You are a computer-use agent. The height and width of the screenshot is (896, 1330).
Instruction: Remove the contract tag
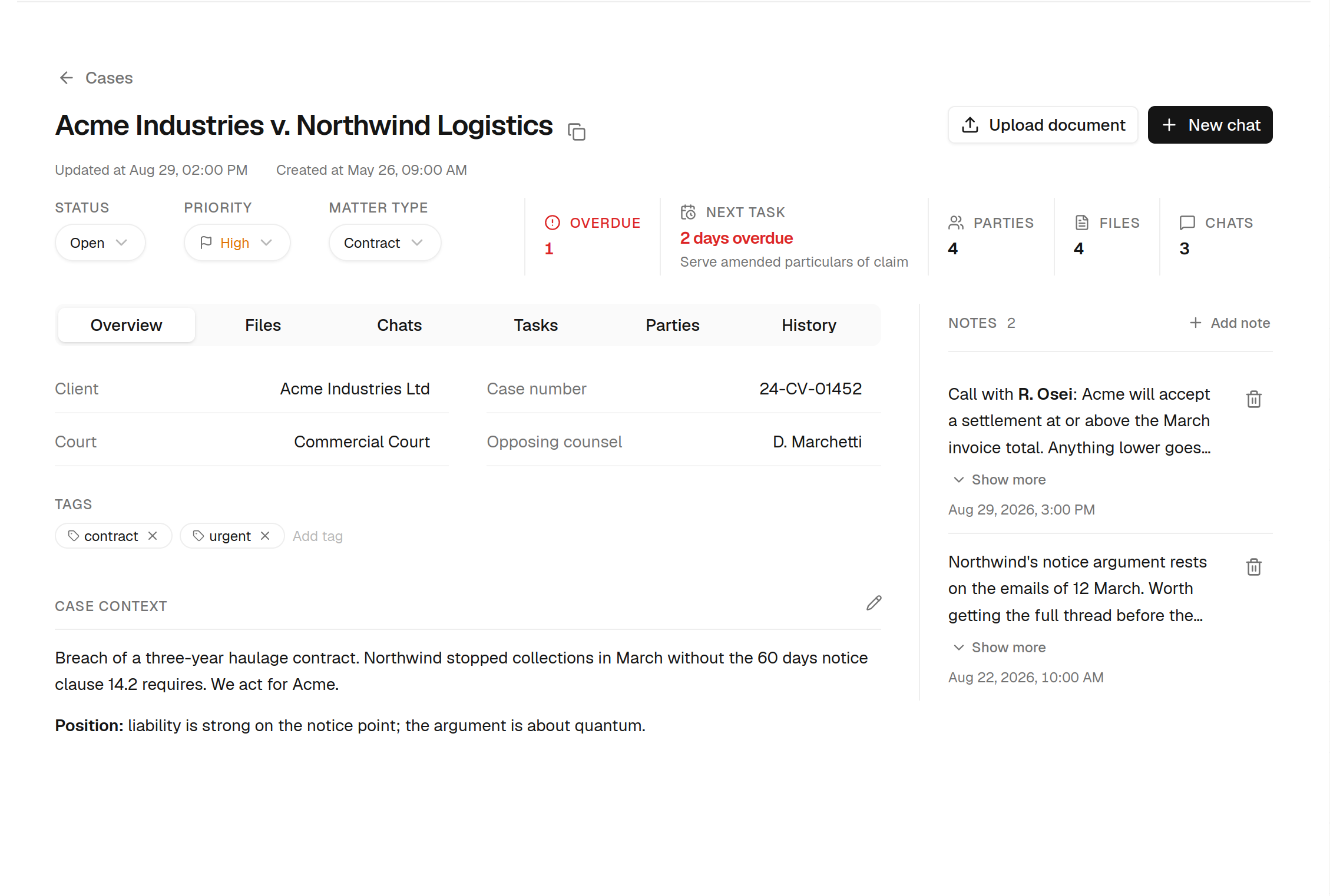153,536
